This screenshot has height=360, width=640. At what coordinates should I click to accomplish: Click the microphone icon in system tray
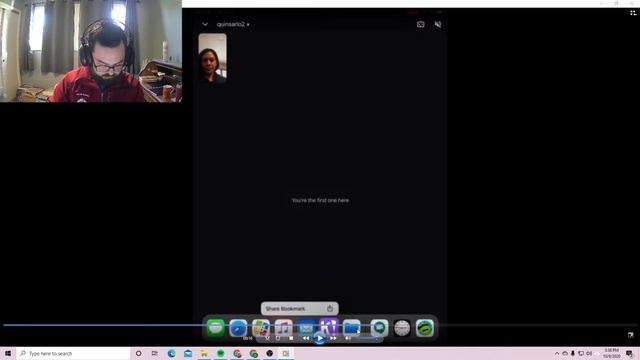[573, 353]
